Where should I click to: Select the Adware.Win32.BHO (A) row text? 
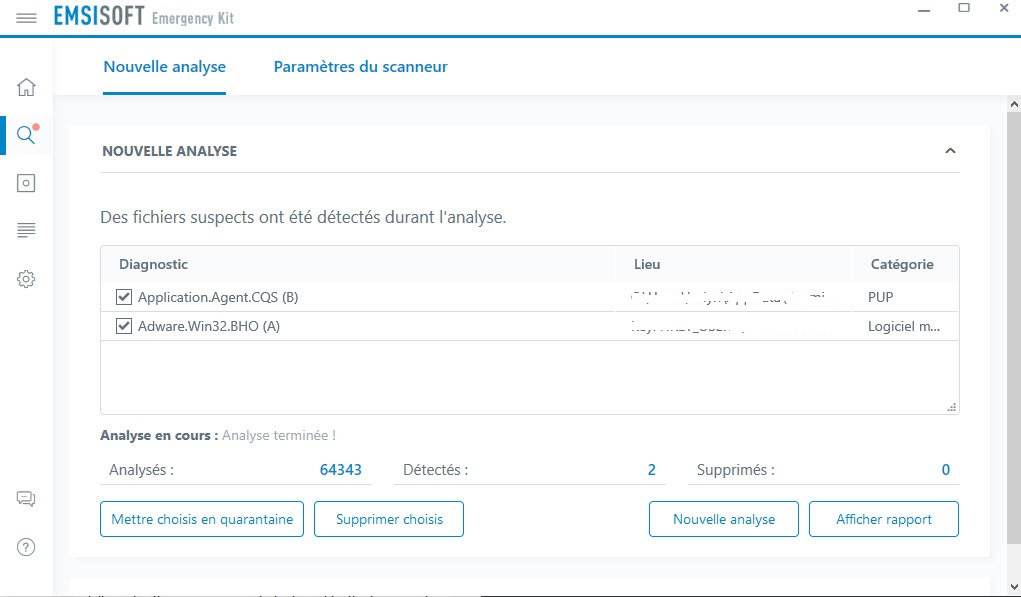tap(209, 326)
